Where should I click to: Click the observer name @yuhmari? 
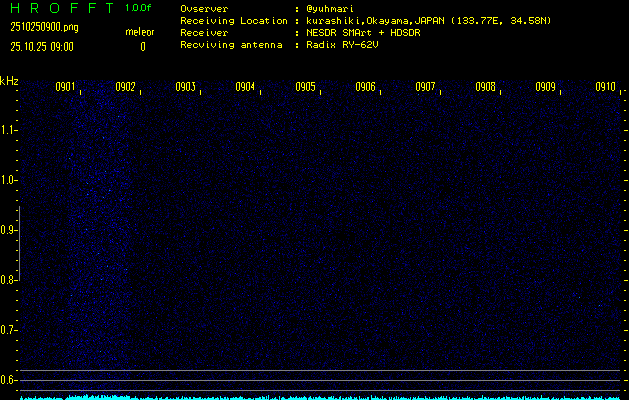point(330,8)
